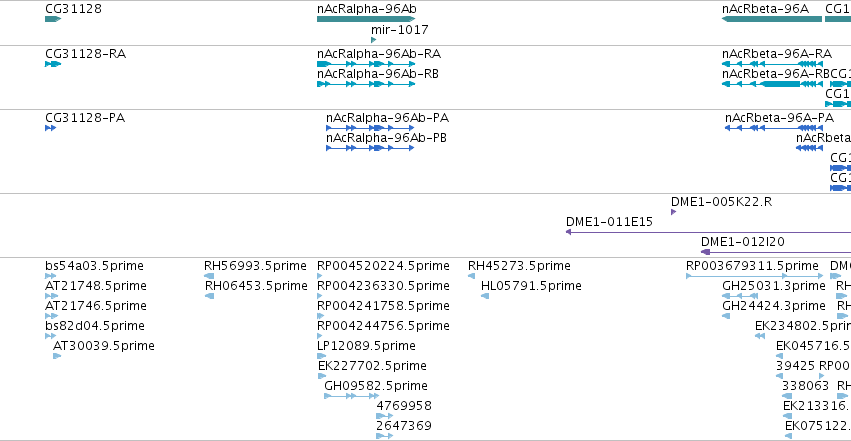Select the mir-1017 small arrow glyph
The image size is (851, 441).
tap(373, 40)
